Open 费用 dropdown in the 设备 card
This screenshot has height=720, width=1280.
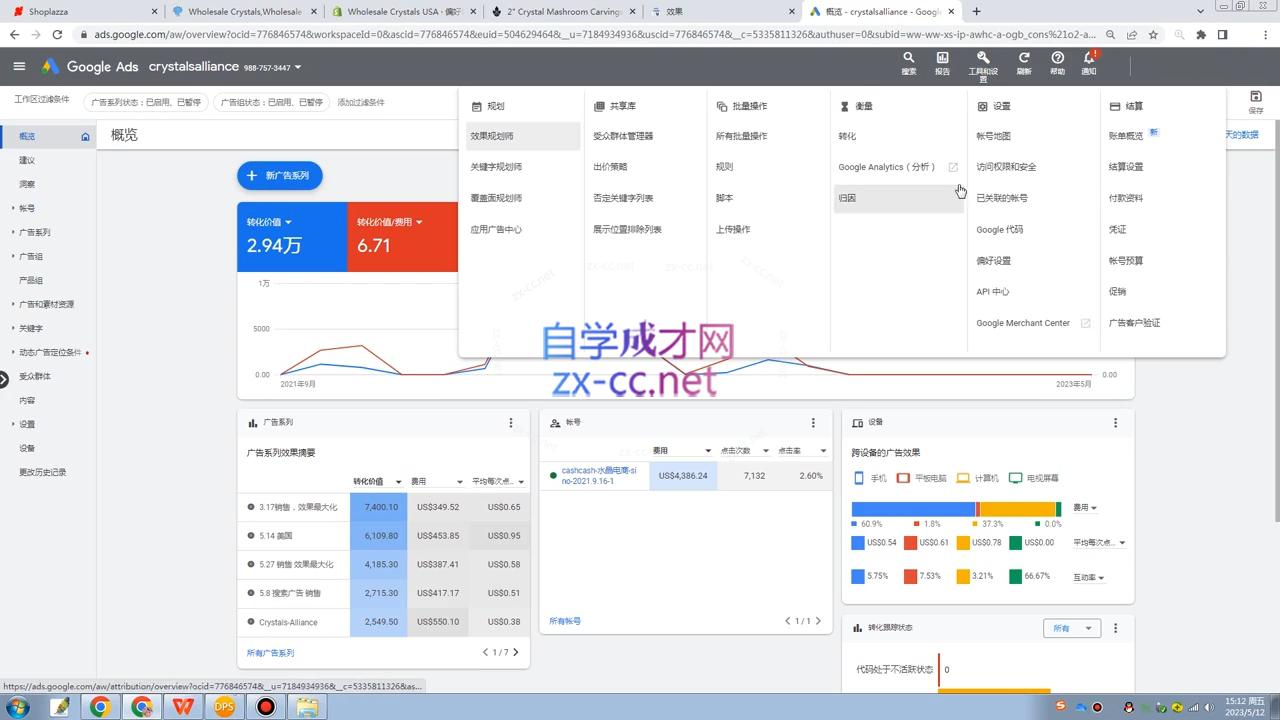click(x=1085, y=508)
